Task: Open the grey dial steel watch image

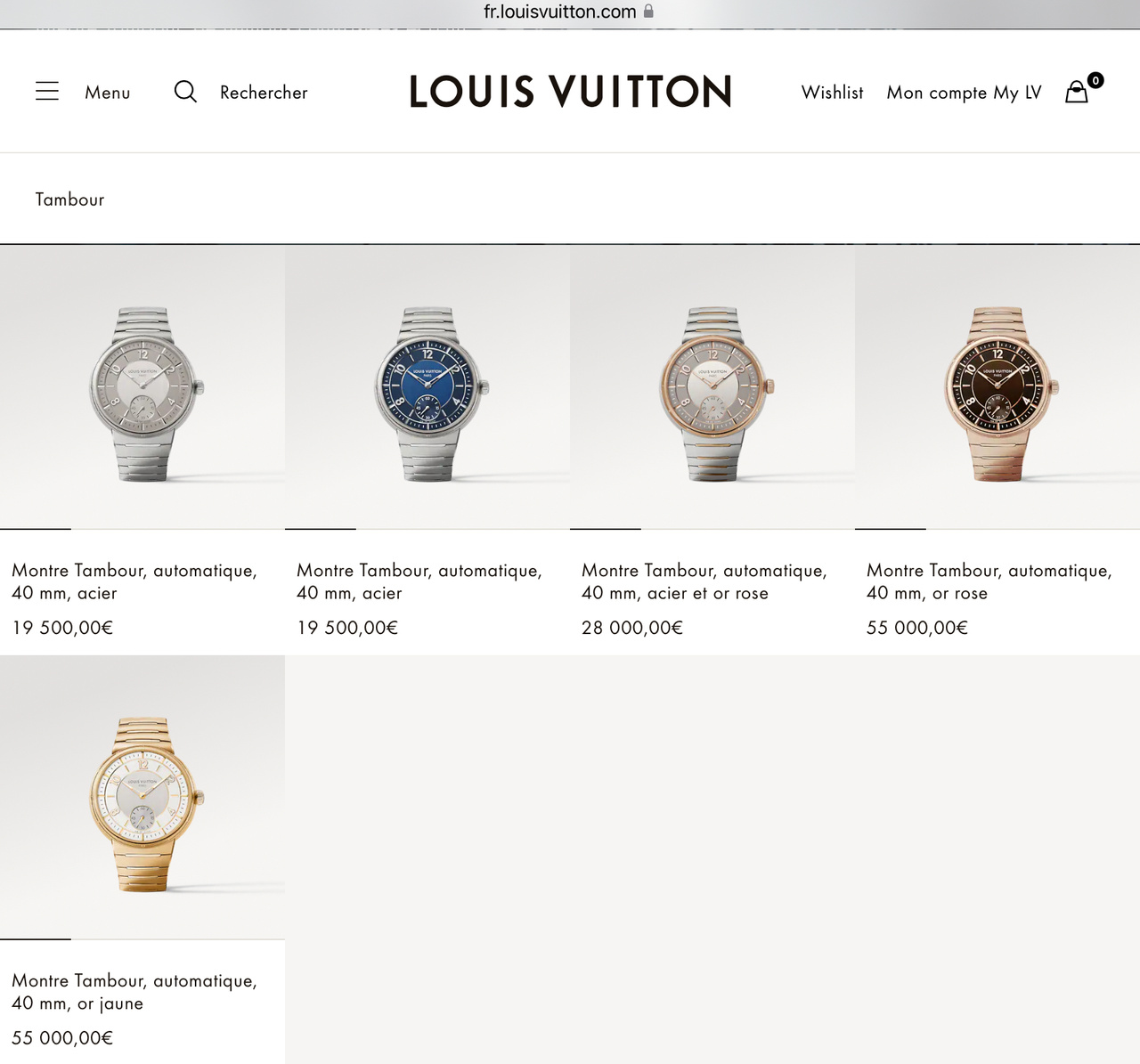Action: [x=142, y=387]
